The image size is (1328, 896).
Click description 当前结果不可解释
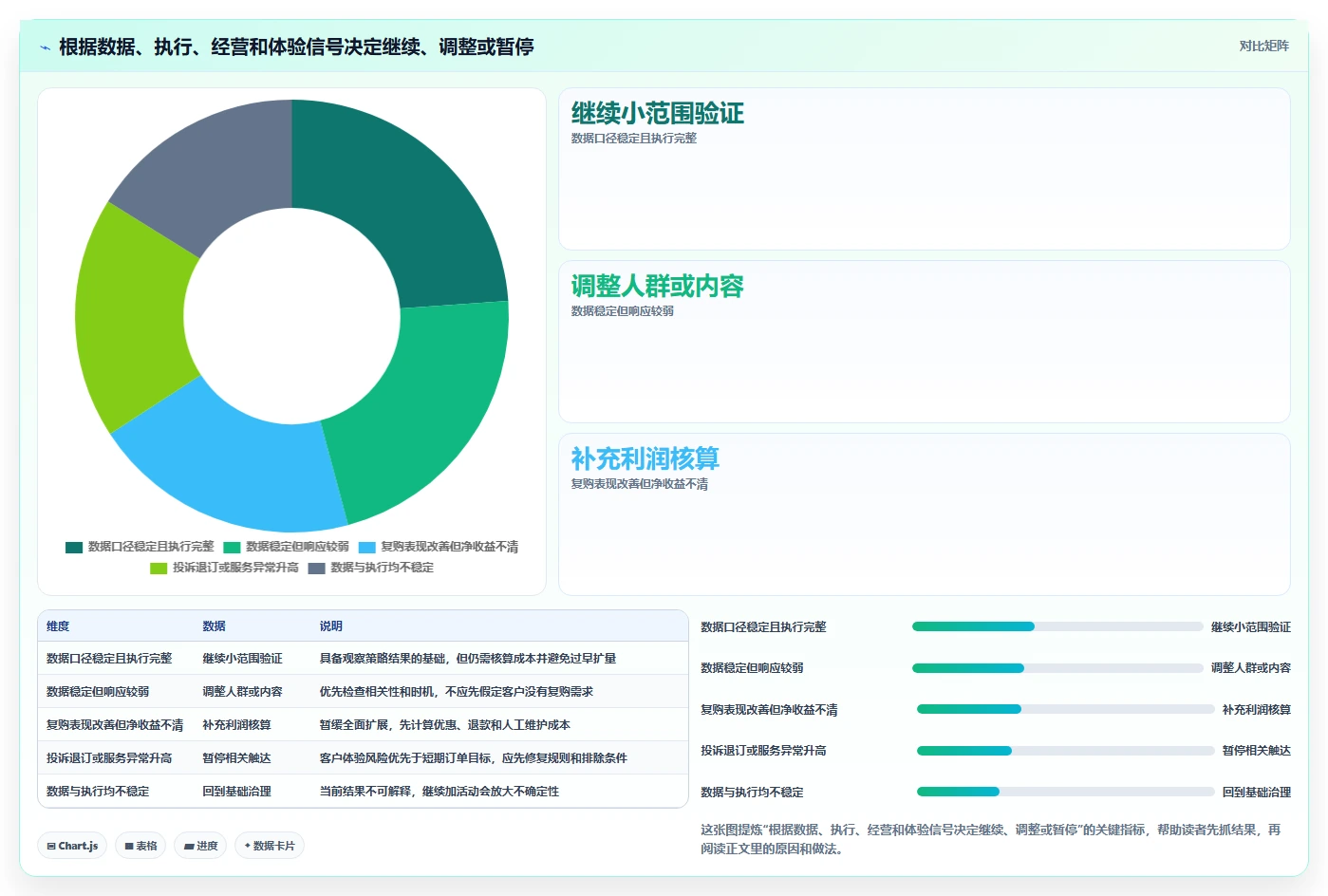click(x=365, y=792)
